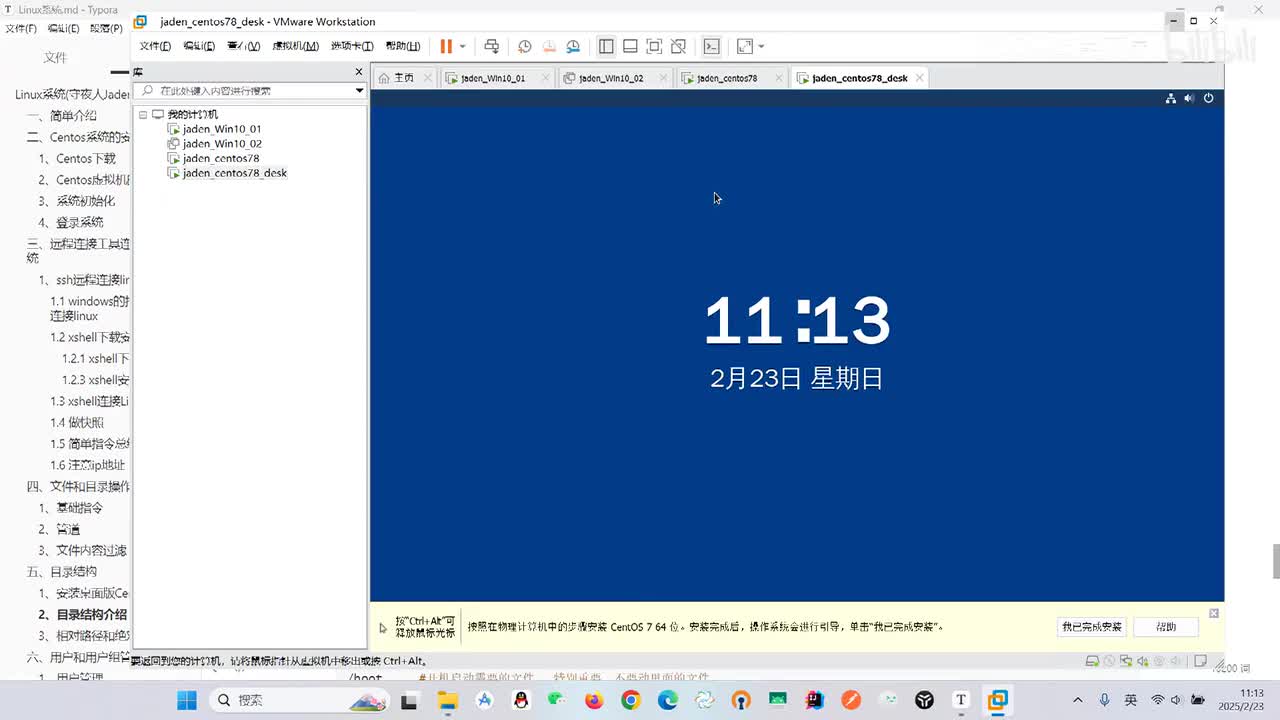Open 1.4 做快照 in Typora outline

click(77, 423)
